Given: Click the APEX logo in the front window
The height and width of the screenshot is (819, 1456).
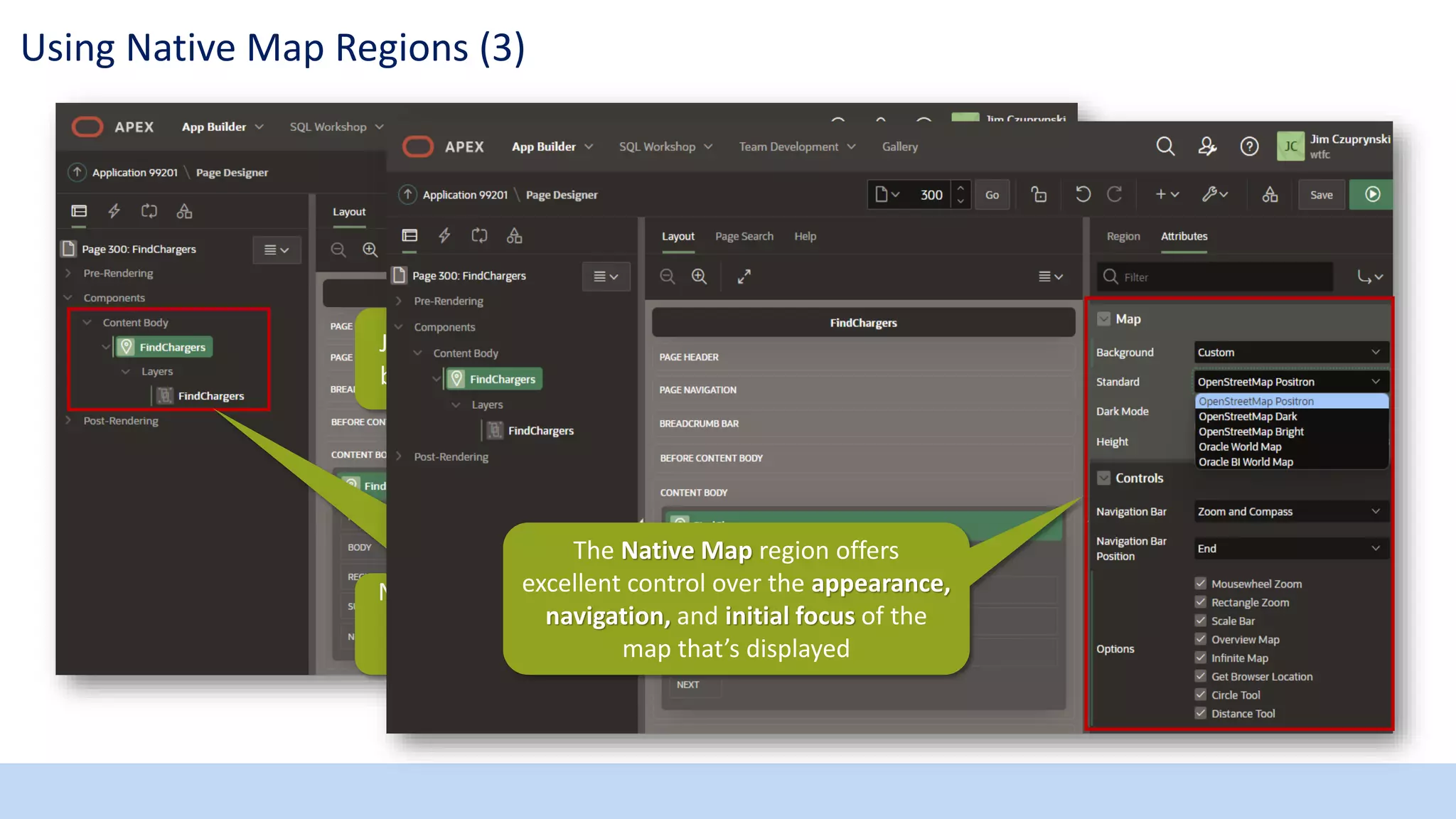Looking at the screenshot, I should coord(444,146).
